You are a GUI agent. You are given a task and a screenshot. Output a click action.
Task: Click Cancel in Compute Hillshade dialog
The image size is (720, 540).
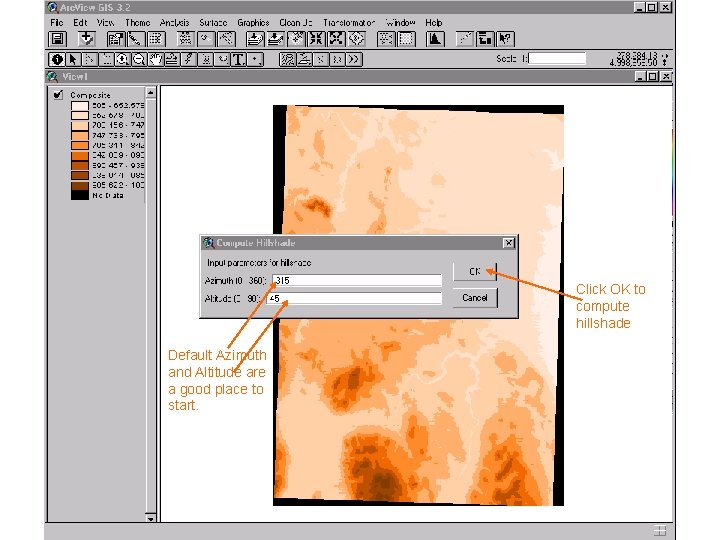(x=475, y=298)
